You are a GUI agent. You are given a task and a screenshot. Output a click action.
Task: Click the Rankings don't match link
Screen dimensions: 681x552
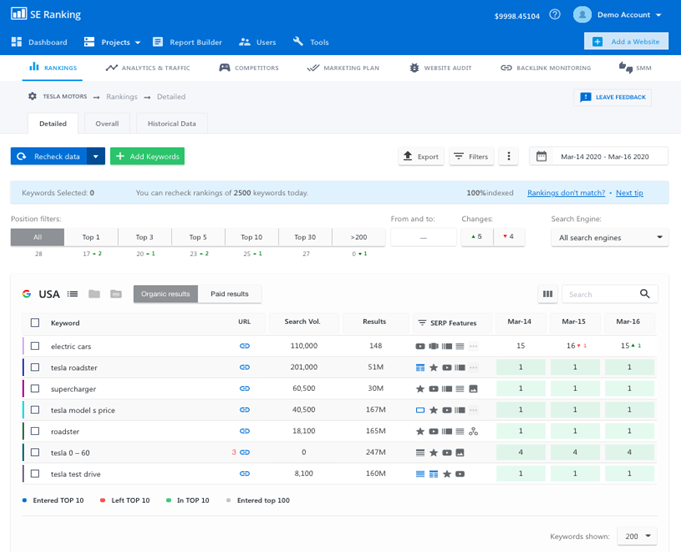point(566,193)
